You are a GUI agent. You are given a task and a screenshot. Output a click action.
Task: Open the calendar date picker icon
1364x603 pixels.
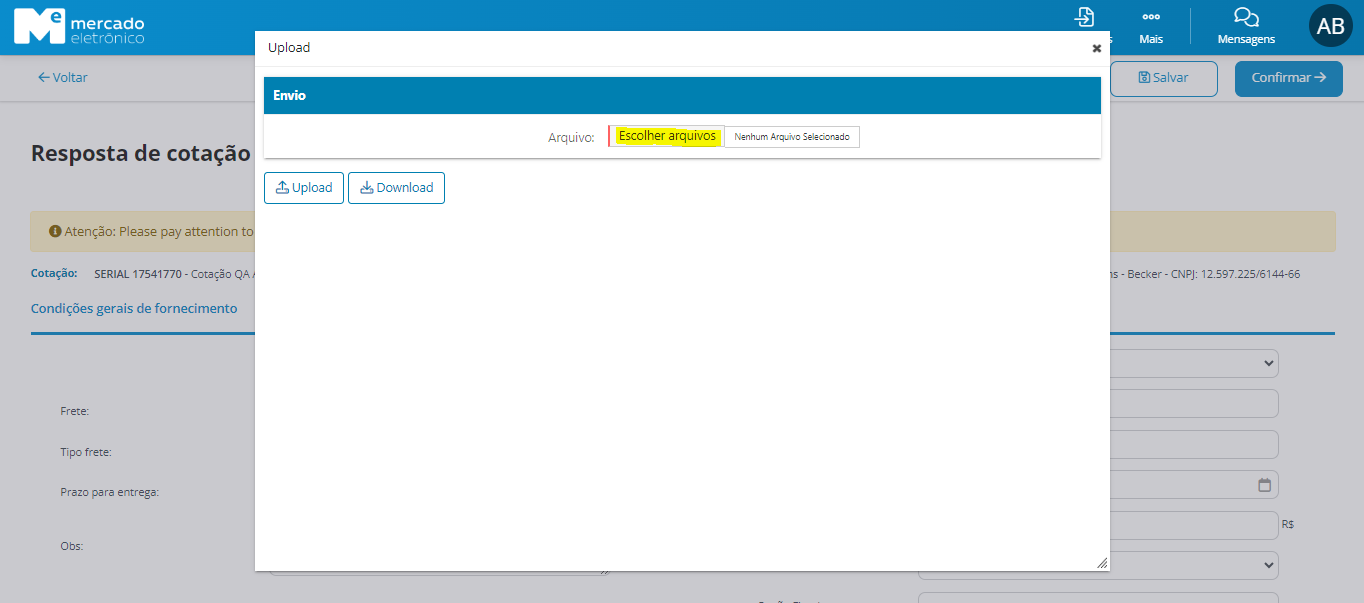point(1264,485)
